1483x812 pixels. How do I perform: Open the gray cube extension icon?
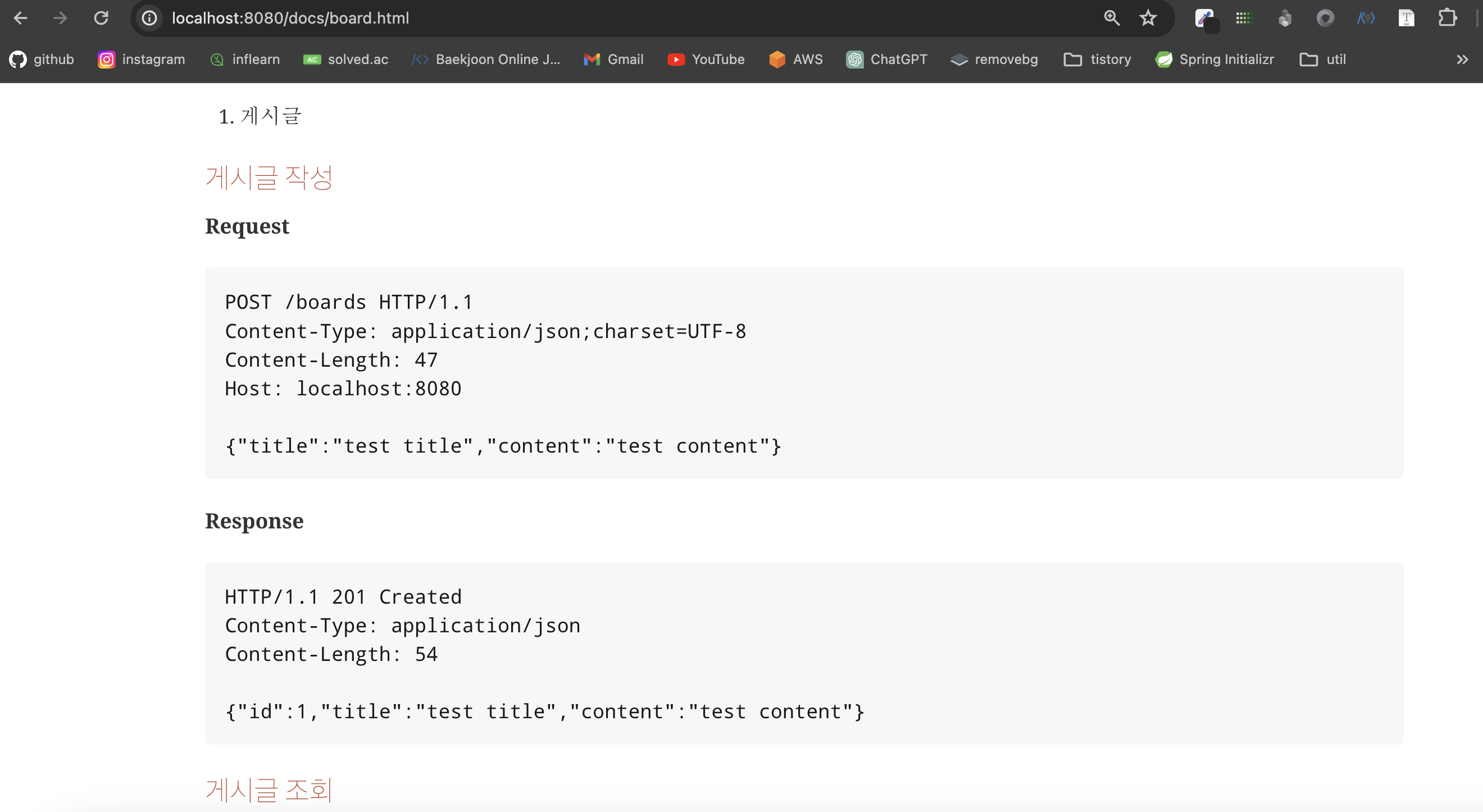coord(1285,19)
